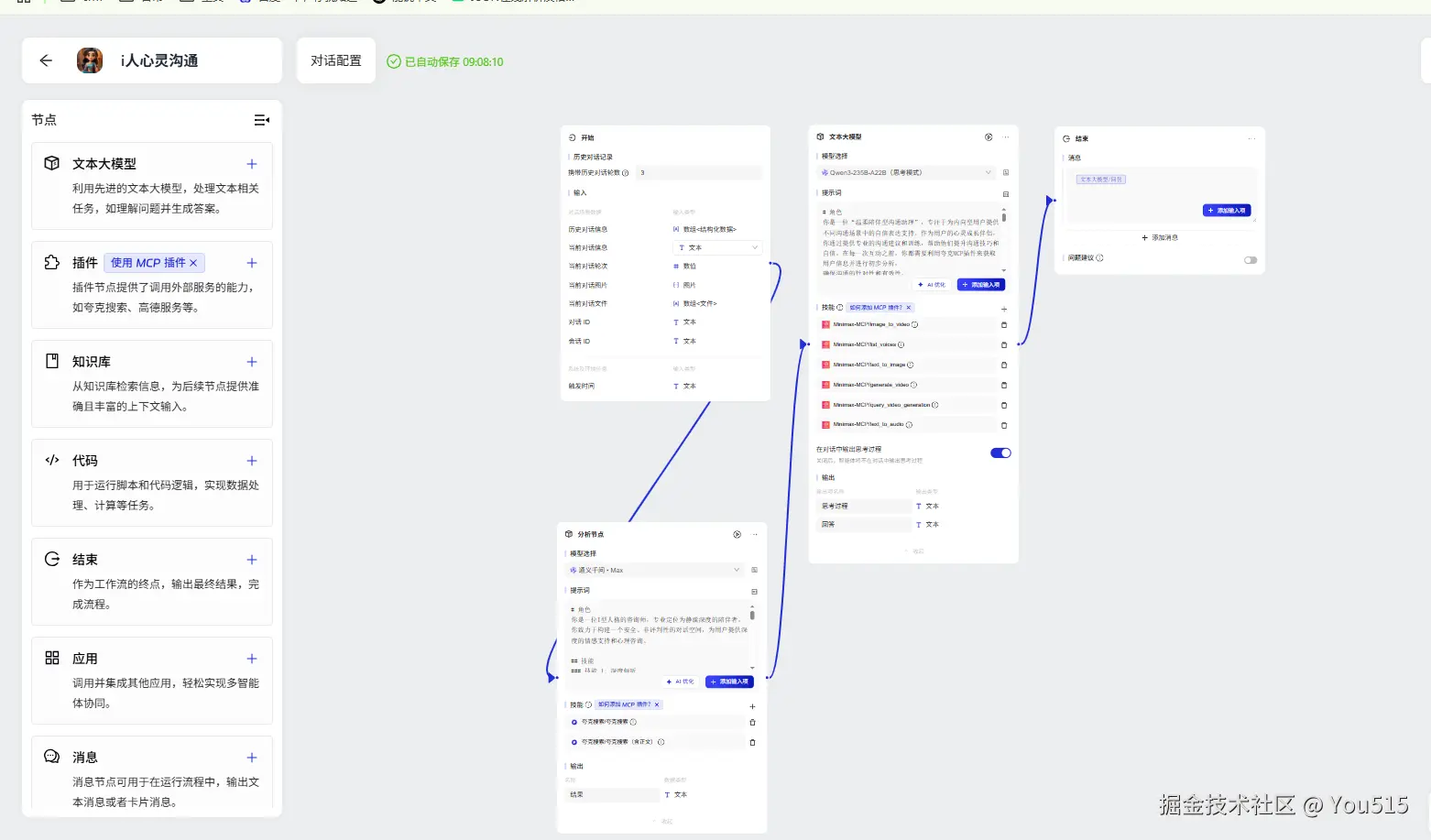Add an 应用 node with its plus

(x=252, y=659)
